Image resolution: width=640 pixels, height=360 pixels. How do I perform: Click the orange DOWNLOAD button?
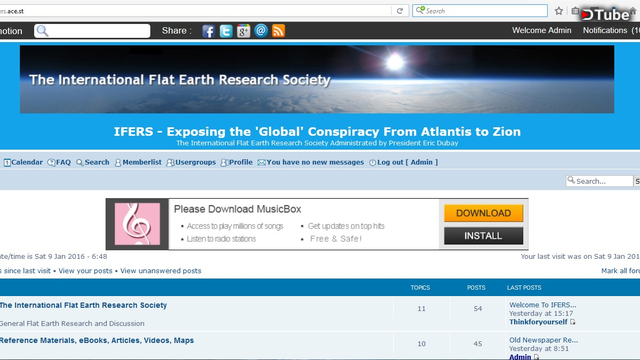[483, 213]
